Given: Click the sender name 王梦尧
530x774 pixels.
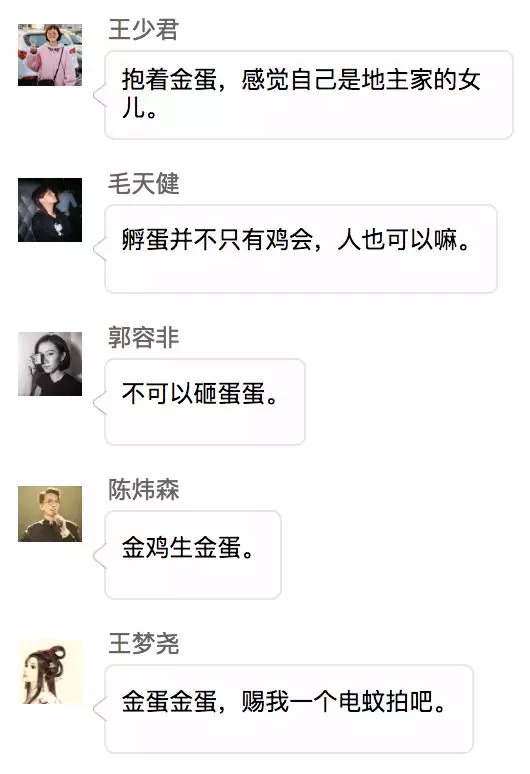Looking at the screenshot, I should pyautogui.click(x=143, y=644).
